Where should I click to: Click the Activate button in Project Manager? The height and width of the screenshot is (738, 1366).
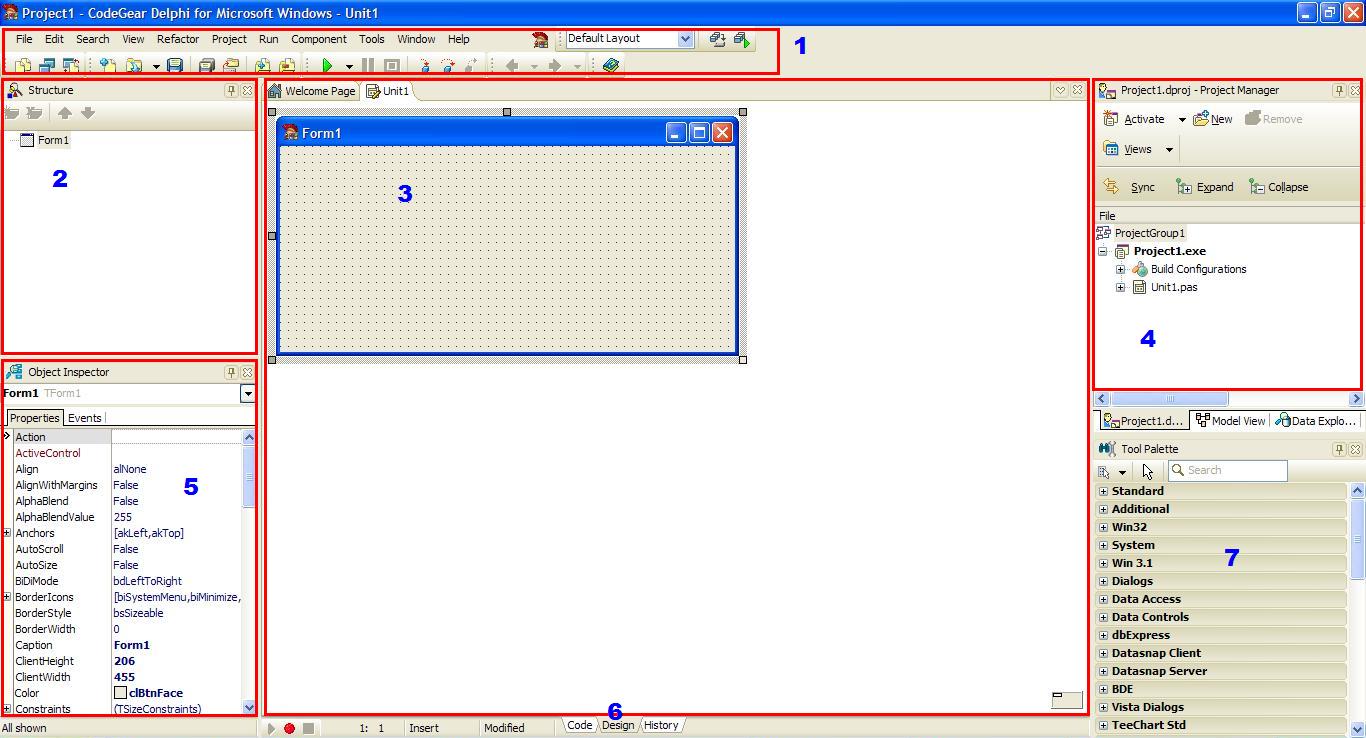pos(1134,119)
